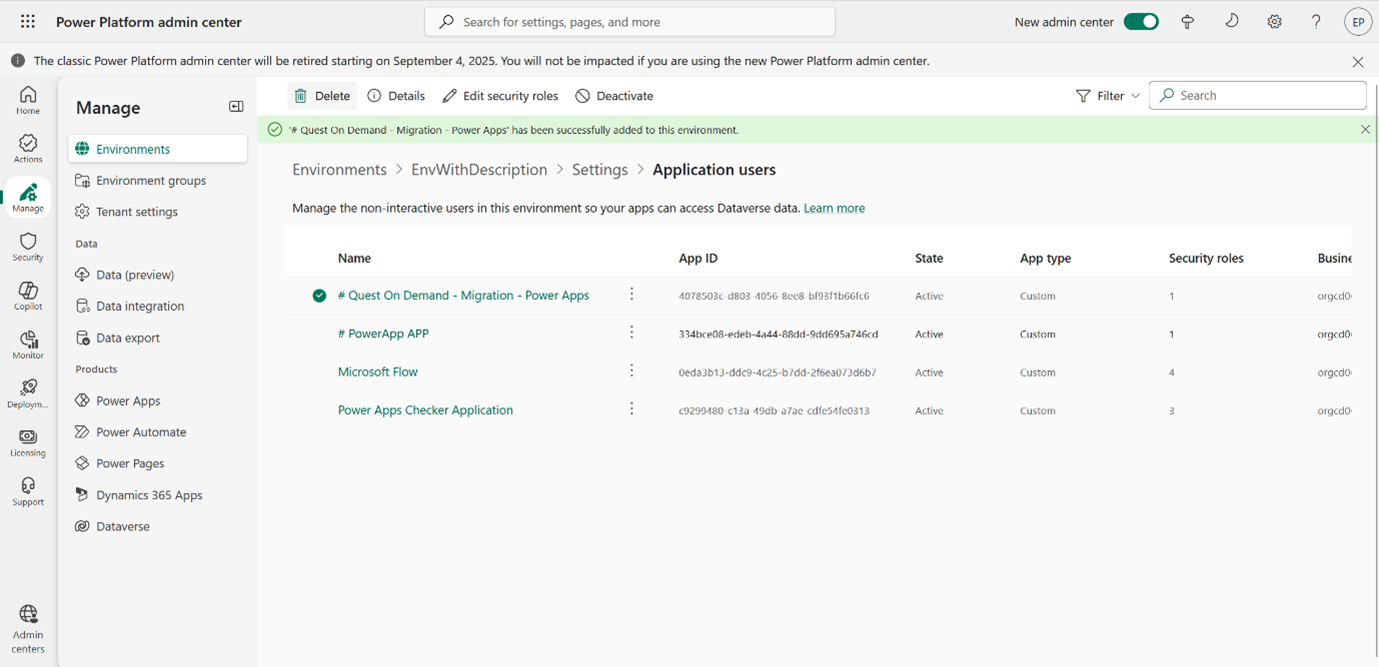This screenshot has width=1379, height=667.
Task: Open more options for PowerApp APP row
Action: tap(631, 333)
